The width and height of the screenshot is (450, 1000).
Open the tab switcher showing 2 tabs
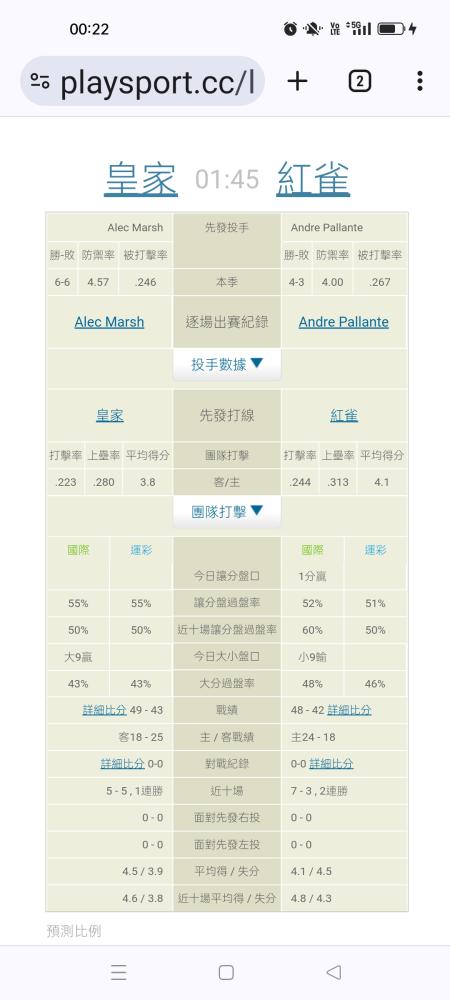(359, 81)
